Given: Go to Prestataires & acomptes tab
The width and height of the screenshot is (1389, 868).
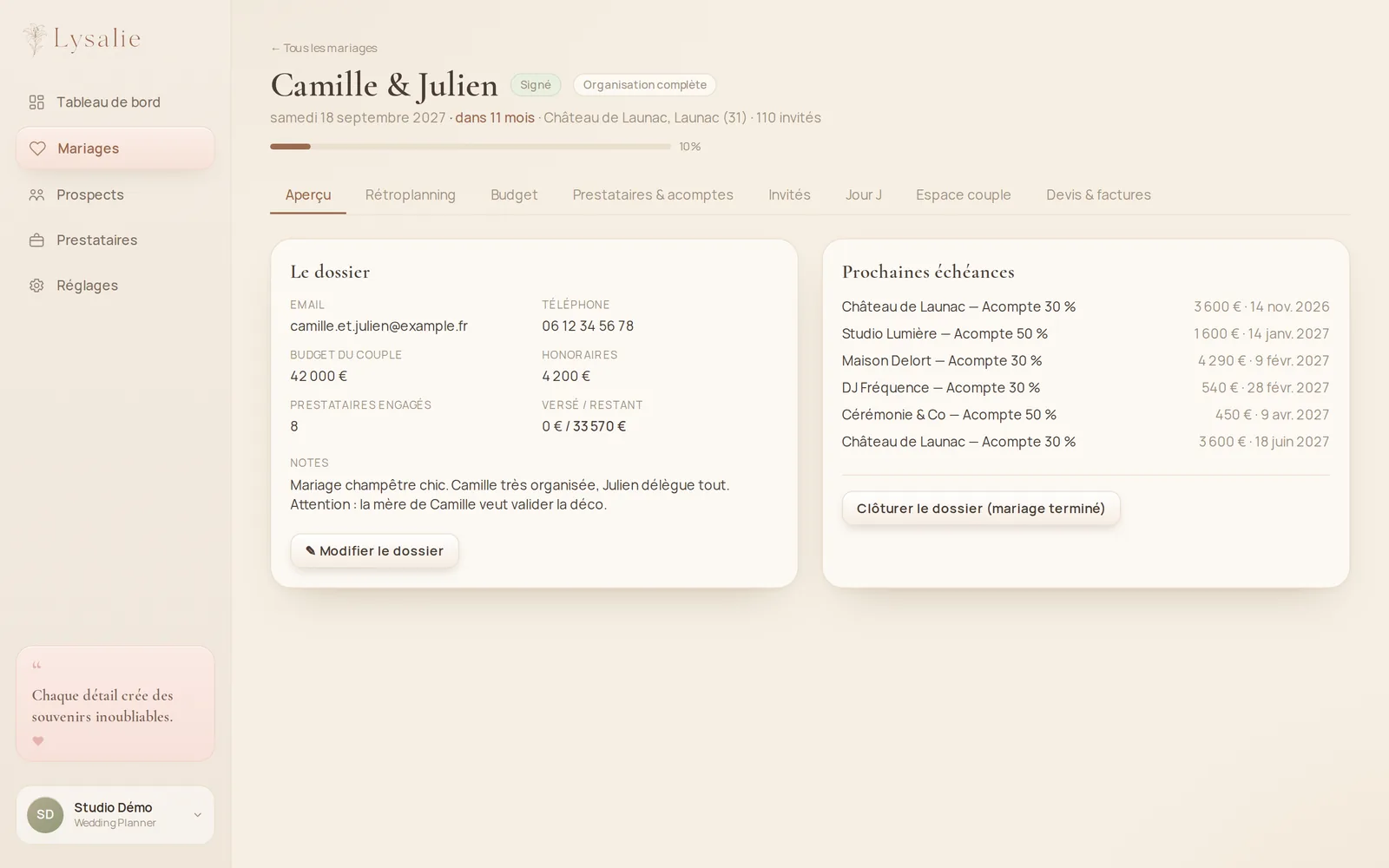Looking at the screenshot, I should point(653,195).
